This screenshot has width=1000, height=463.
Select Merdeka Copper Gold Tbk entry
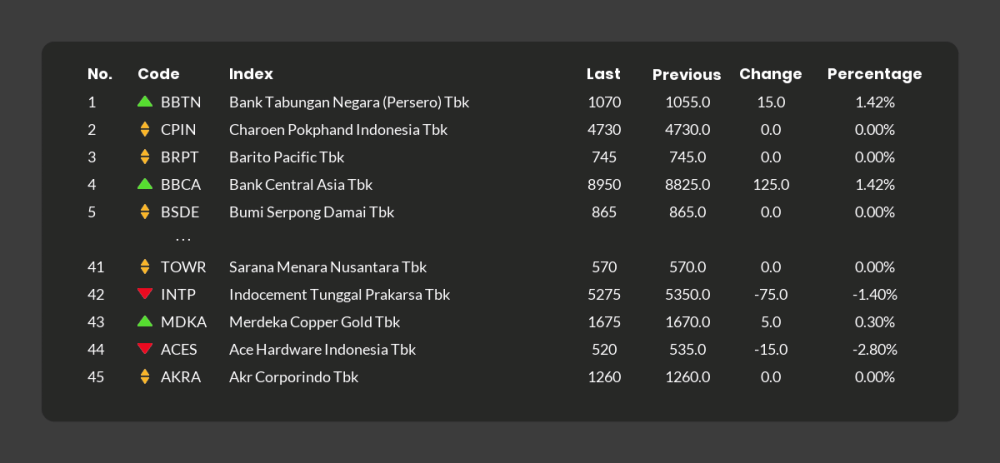pyautogui.click(x=314, y=322)
